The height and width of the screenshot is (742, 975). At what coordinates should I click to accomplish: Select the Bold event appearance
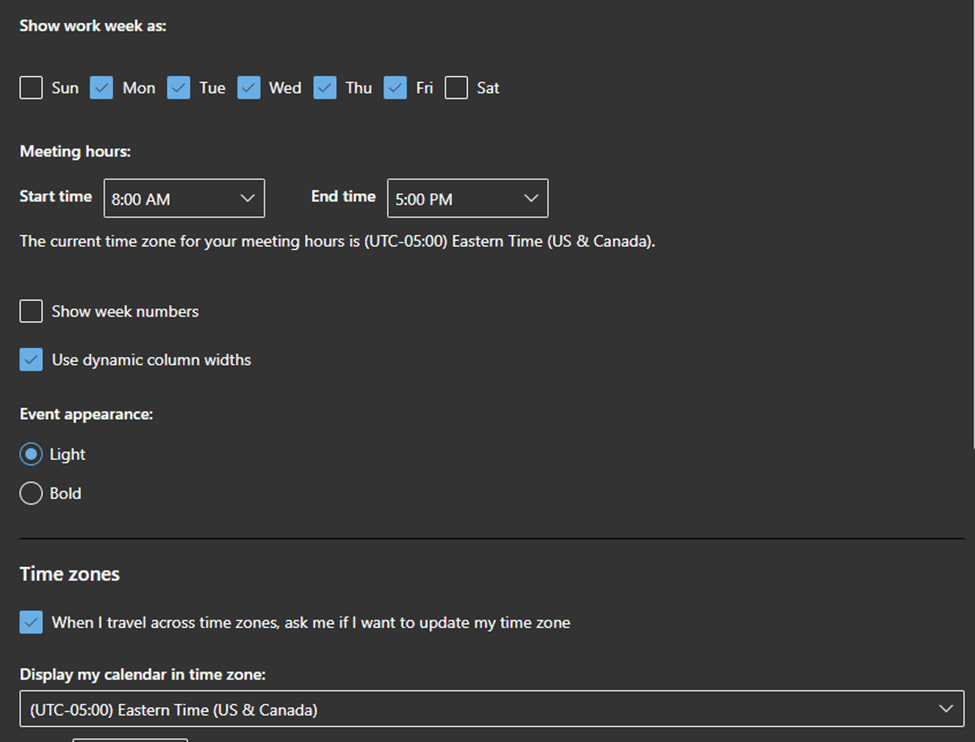31,493
